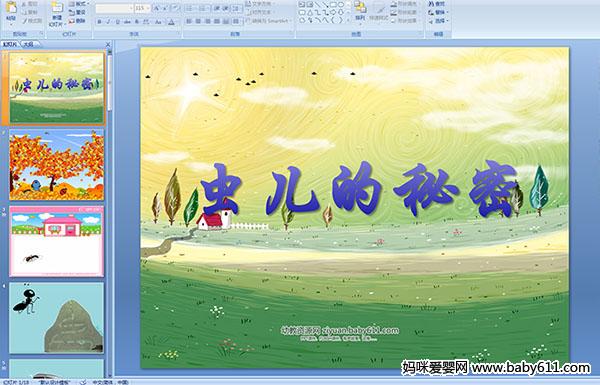
Task: Click the font color button
Action: (171, 22)
